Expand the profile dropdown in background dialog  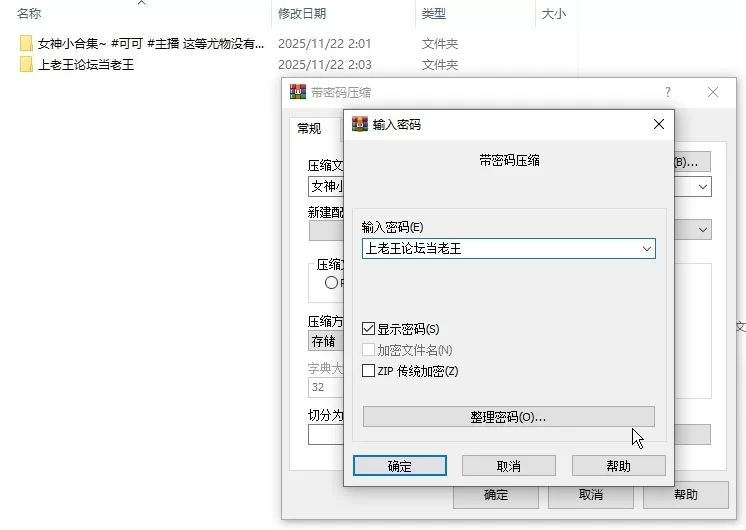pyautogui.click(x=703, y=230)
